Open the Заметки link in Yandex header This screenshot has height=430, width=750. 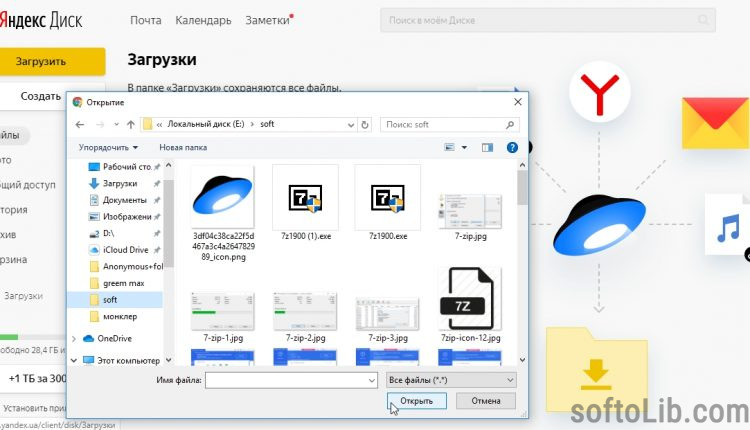pos(267,20)
